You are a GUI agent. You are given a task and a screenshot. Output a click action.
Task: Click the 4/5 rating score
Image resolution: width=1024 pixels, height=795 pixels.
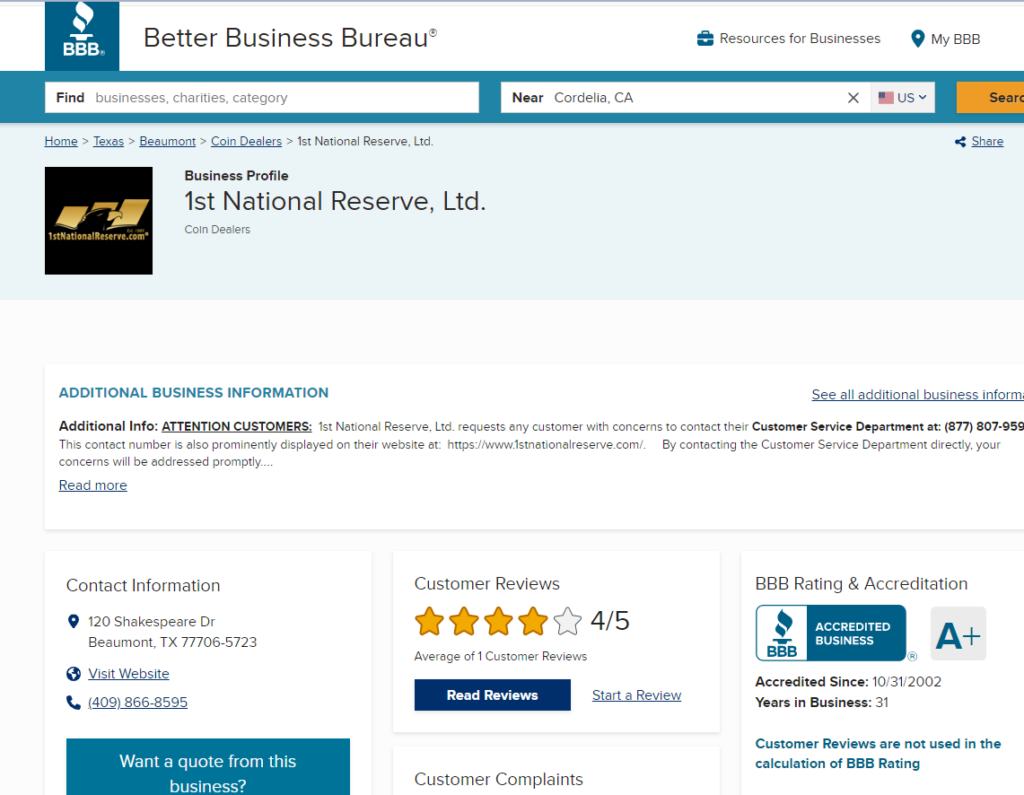tap(610, 621)
